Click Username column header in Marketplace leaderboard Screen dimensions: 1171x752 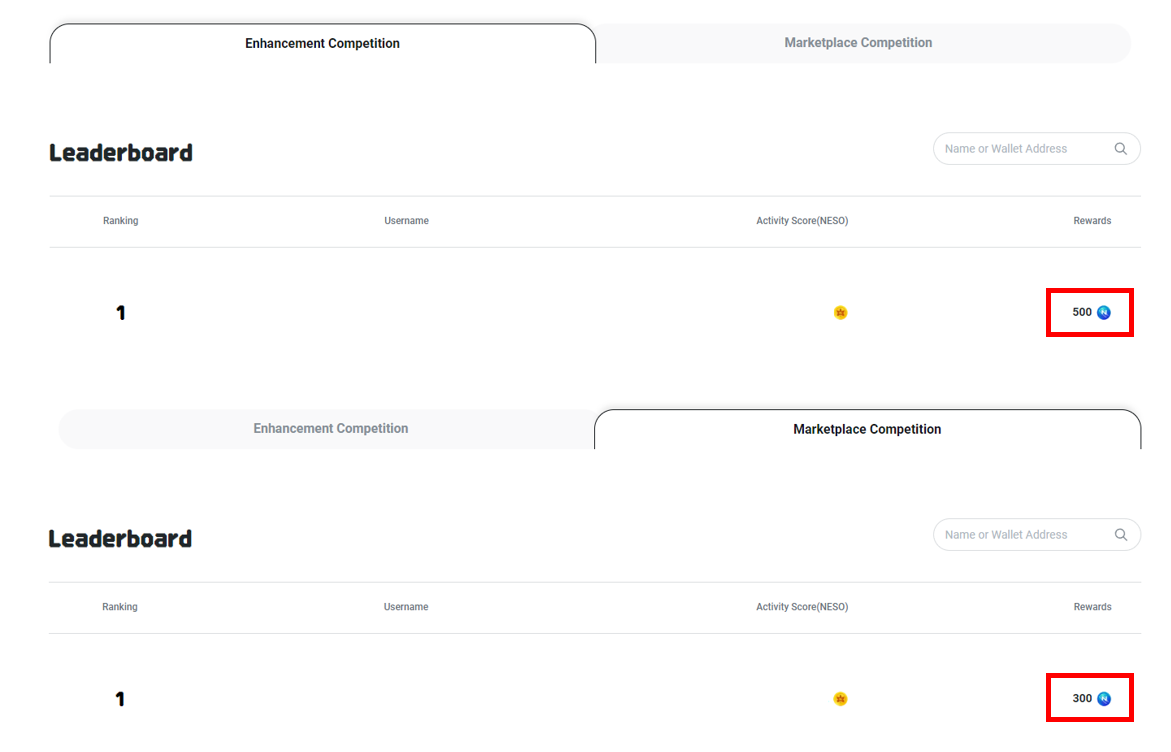(406, 607)
